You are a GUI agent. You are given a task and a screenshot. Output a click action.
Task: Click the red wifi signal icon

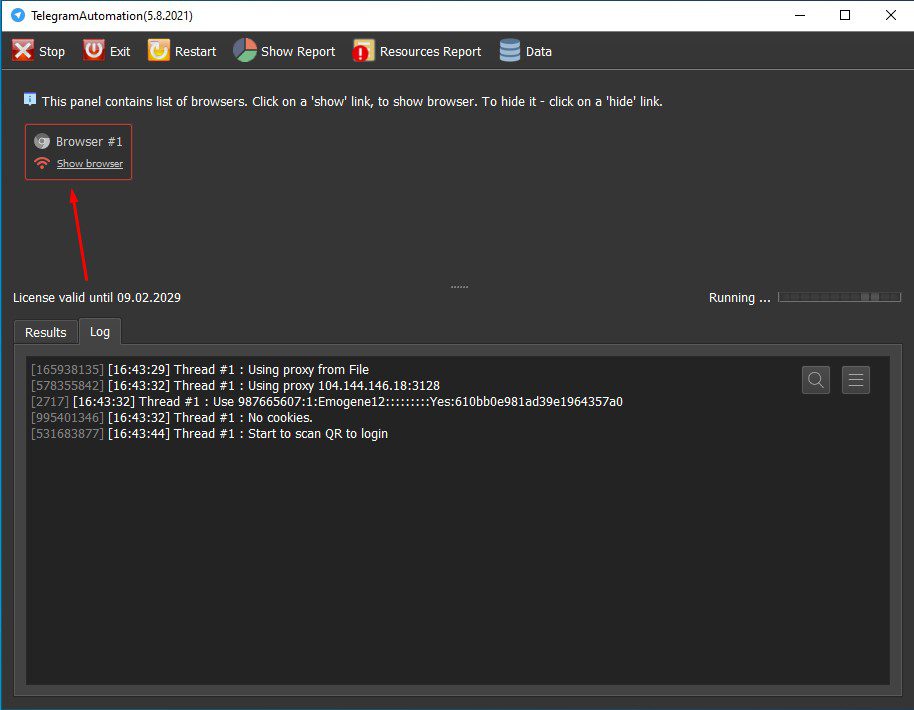click(x=42, y=163)
